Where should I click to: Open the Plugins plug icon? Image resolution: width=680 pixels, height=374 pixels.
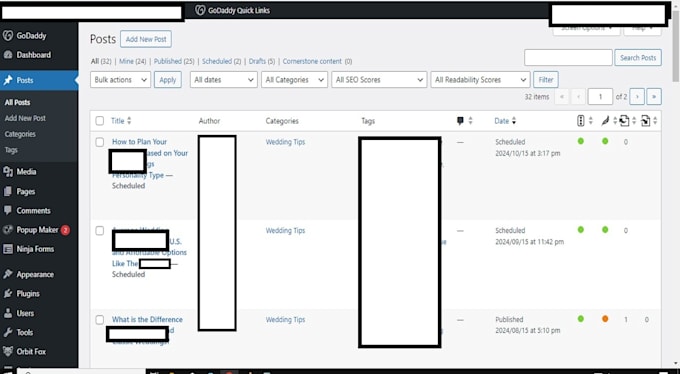8,294
